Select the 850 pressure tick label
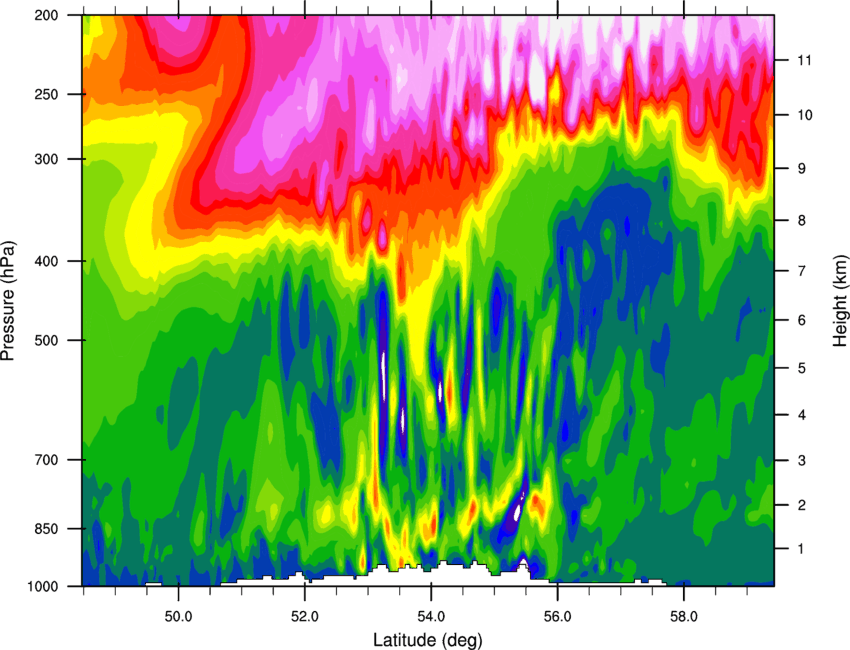Screen dimensions: 850x650 click(47, 529)
